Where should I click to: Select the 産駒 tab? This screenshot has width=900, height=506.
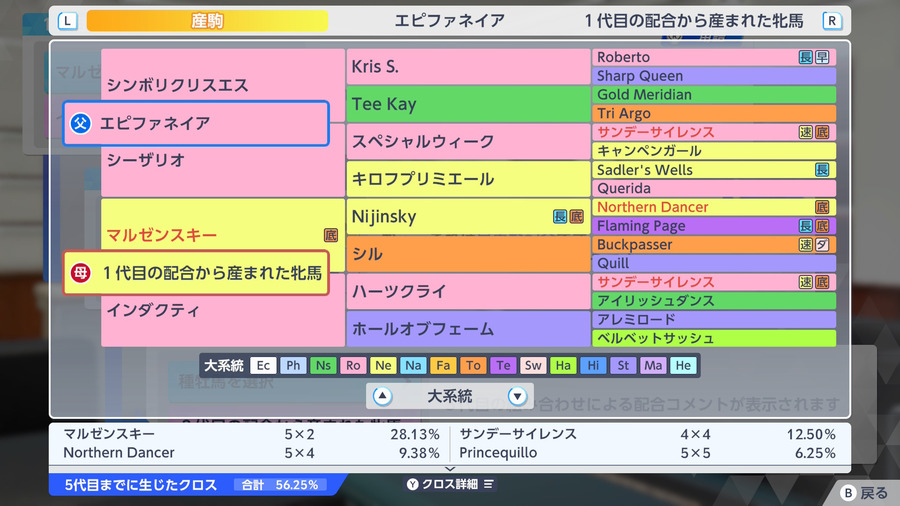[x=207, y=21]
